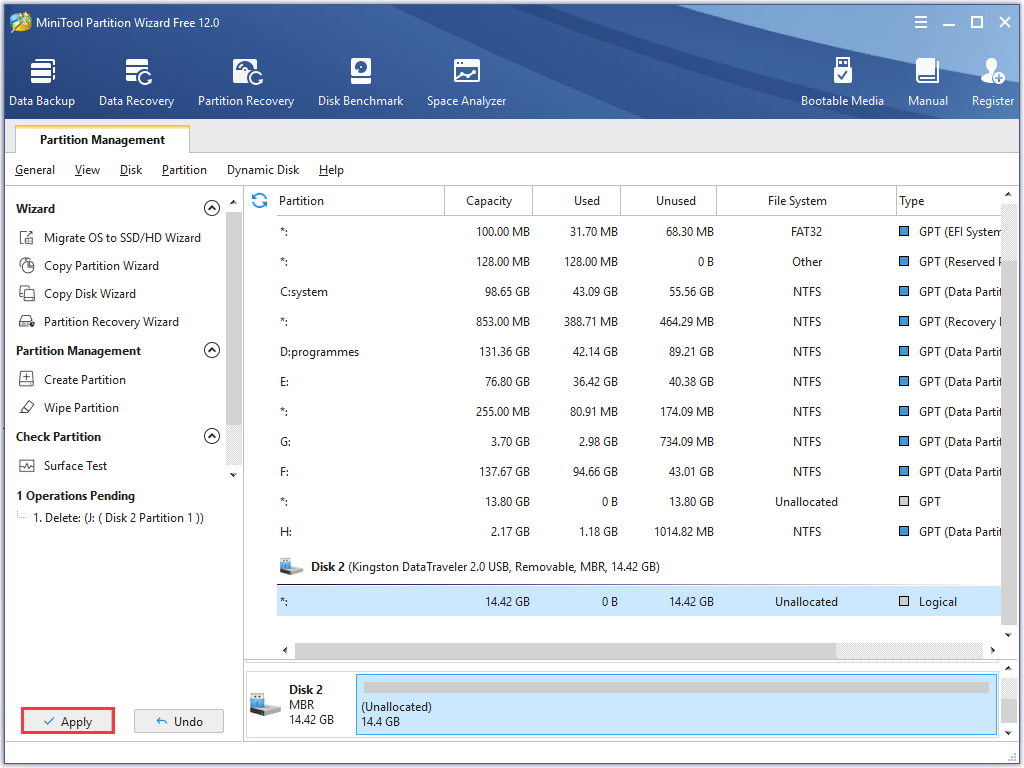The image size is (1024, 768).
Task: Select the 100.00 MB FAT32 partition
Action: pyautogui.click(x=639, y=231)
